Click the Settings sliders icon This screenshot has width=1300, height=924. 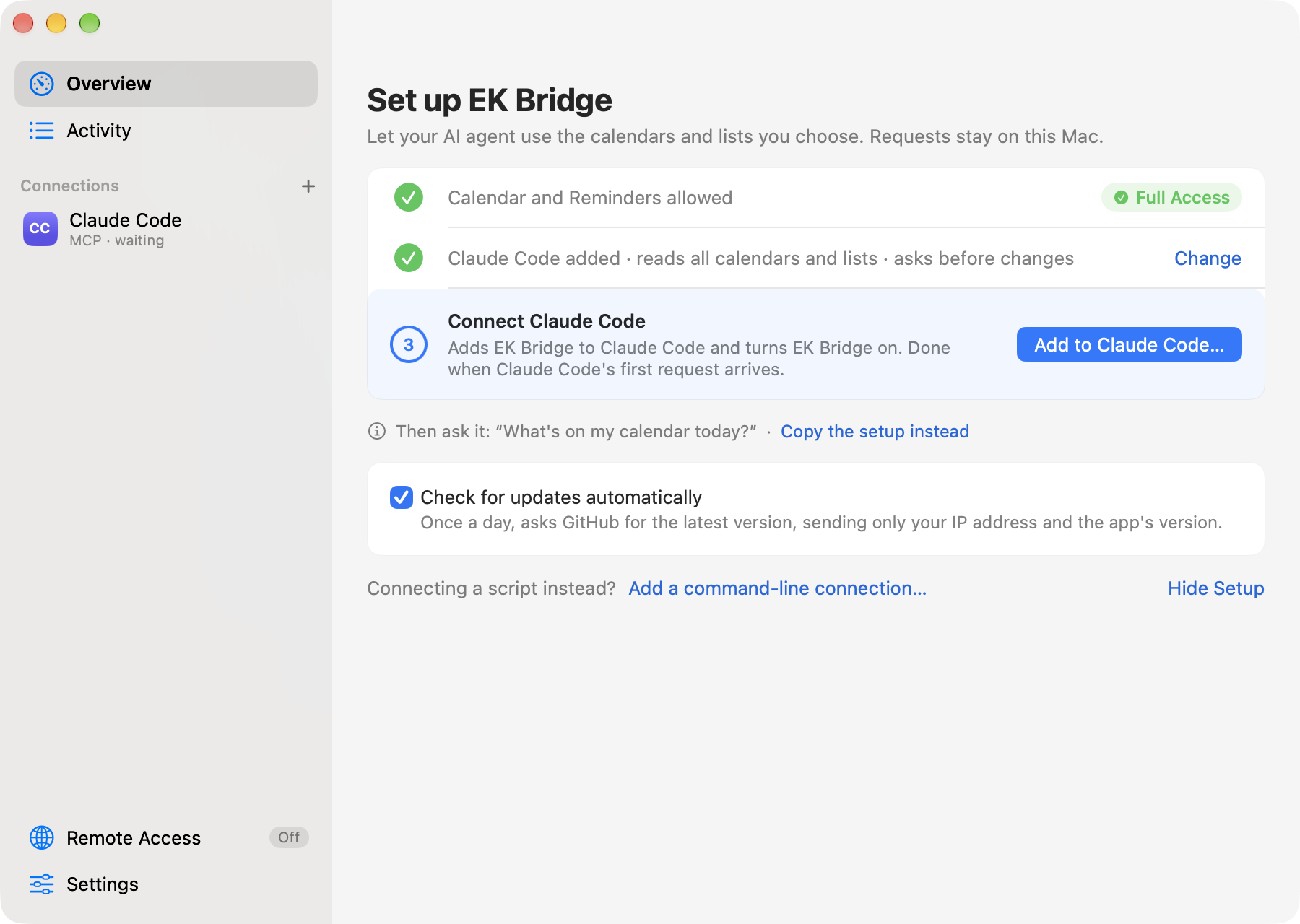pyautogui.click(x=42, y=884)
